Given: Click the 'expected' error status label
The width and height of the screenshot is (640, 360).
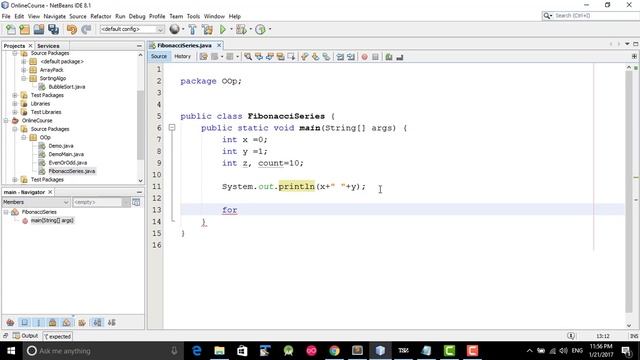Looking at the screenshot, I should point(58,336).
